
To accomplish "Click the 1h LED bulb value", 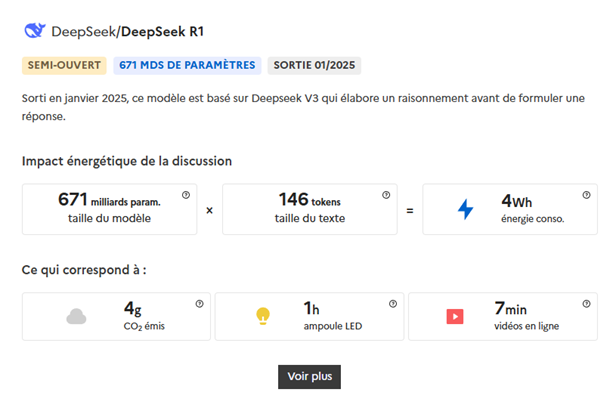I will click(311, 308).
